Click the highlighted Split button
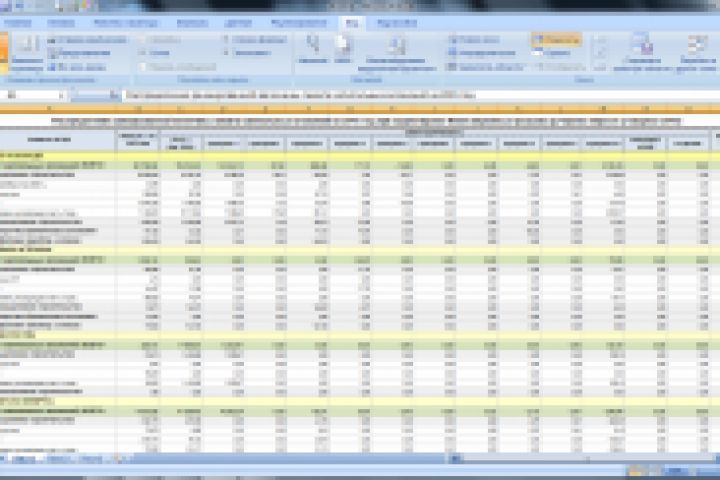 557,40
